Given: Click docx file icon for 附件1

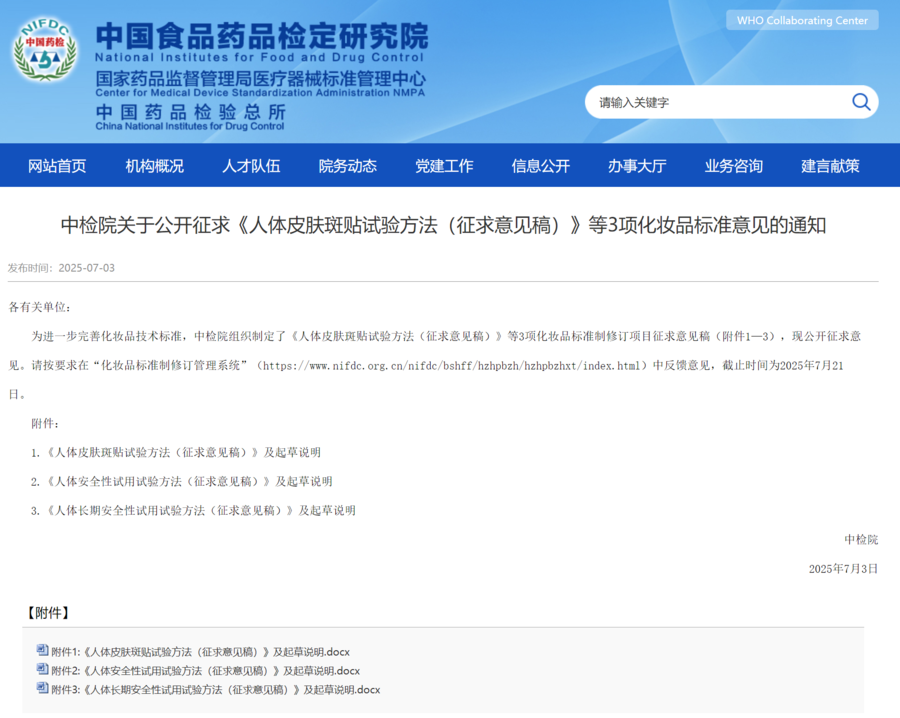Looking at the screenshot, I should pos(42,650).
